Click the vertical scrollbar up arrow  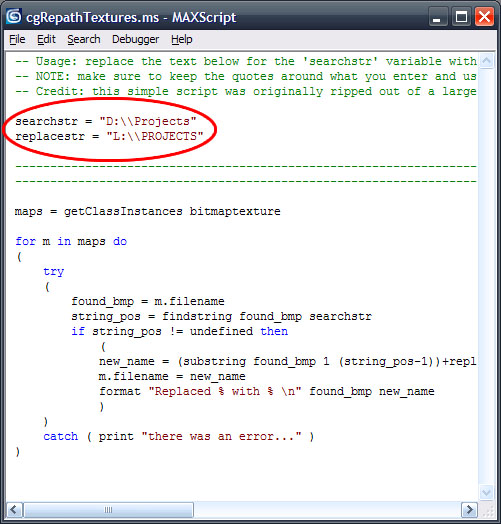pos(486,61)
